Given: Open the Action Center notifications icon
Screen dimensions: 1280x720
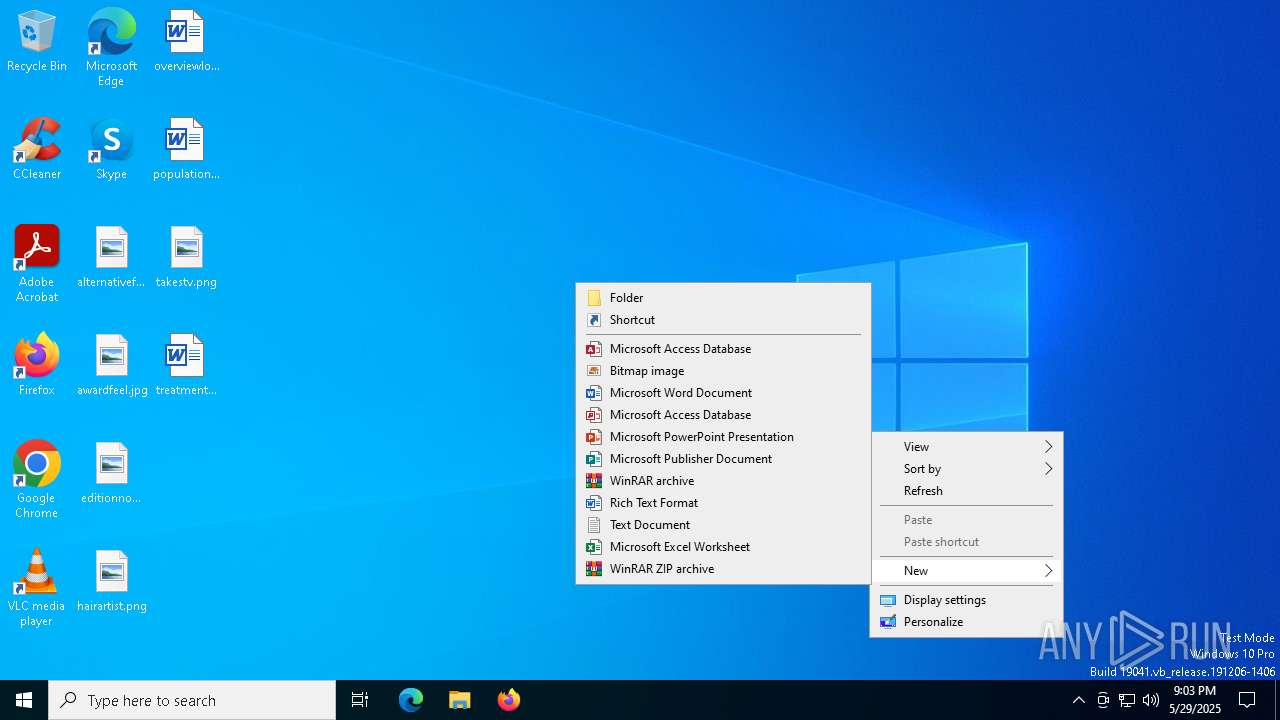Looking at the screenshot, I should [1247, 700].
